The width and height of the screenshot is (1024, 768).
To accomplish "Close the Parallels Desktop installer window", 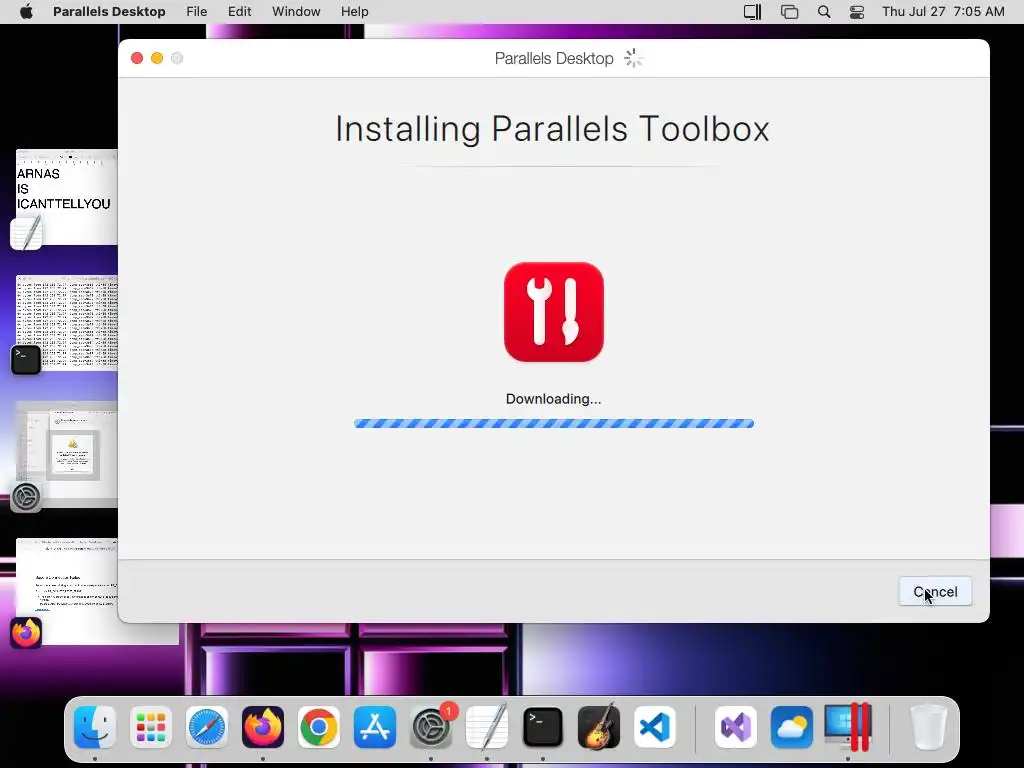I will (x=137, y=58).
